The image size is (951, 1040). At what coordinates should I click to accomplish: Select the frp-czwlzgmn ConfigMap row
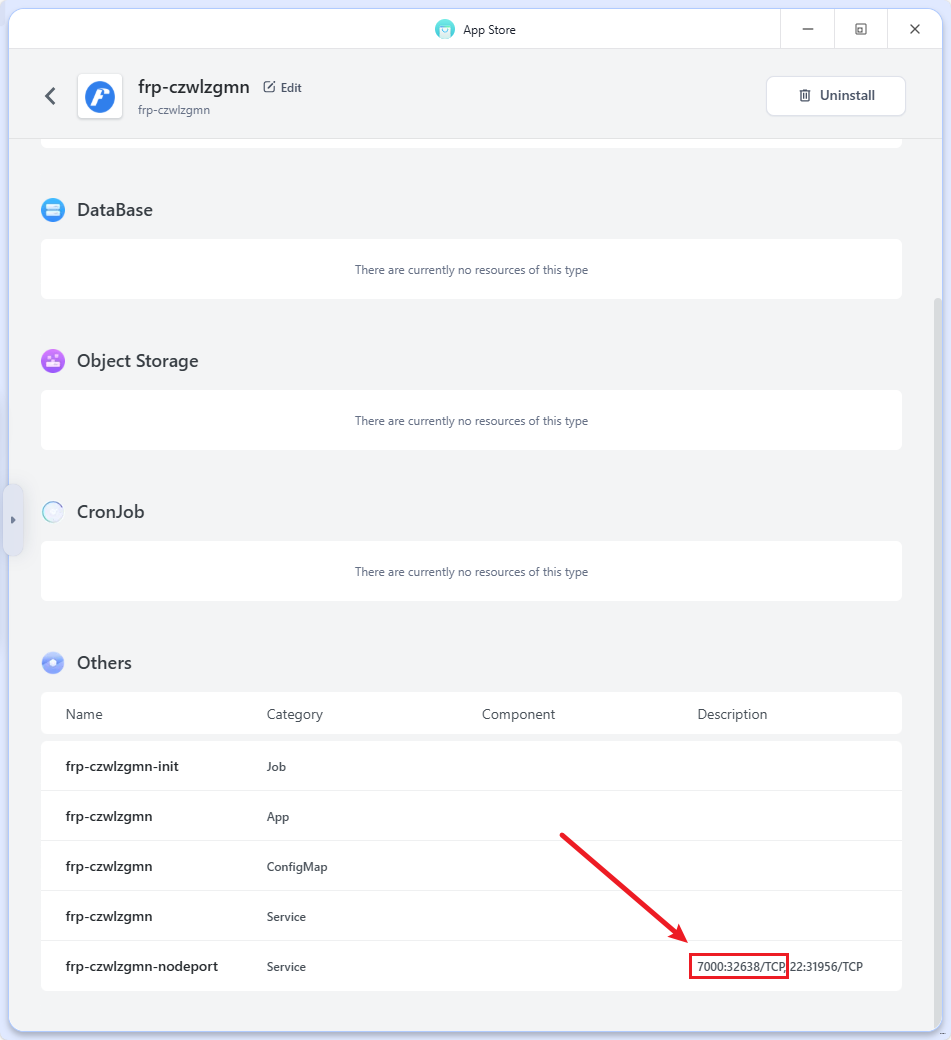[109, 866]
